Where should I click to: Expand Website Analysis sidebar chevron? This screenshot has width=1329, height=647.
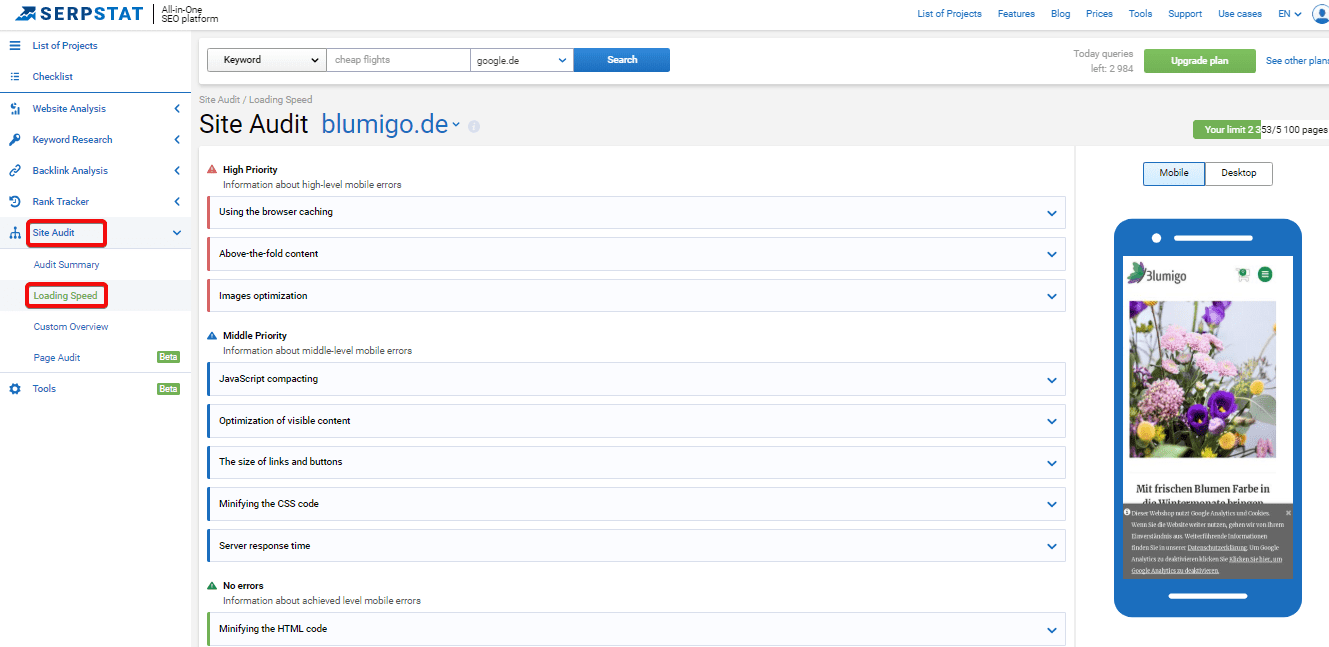[x=177, y=109]
